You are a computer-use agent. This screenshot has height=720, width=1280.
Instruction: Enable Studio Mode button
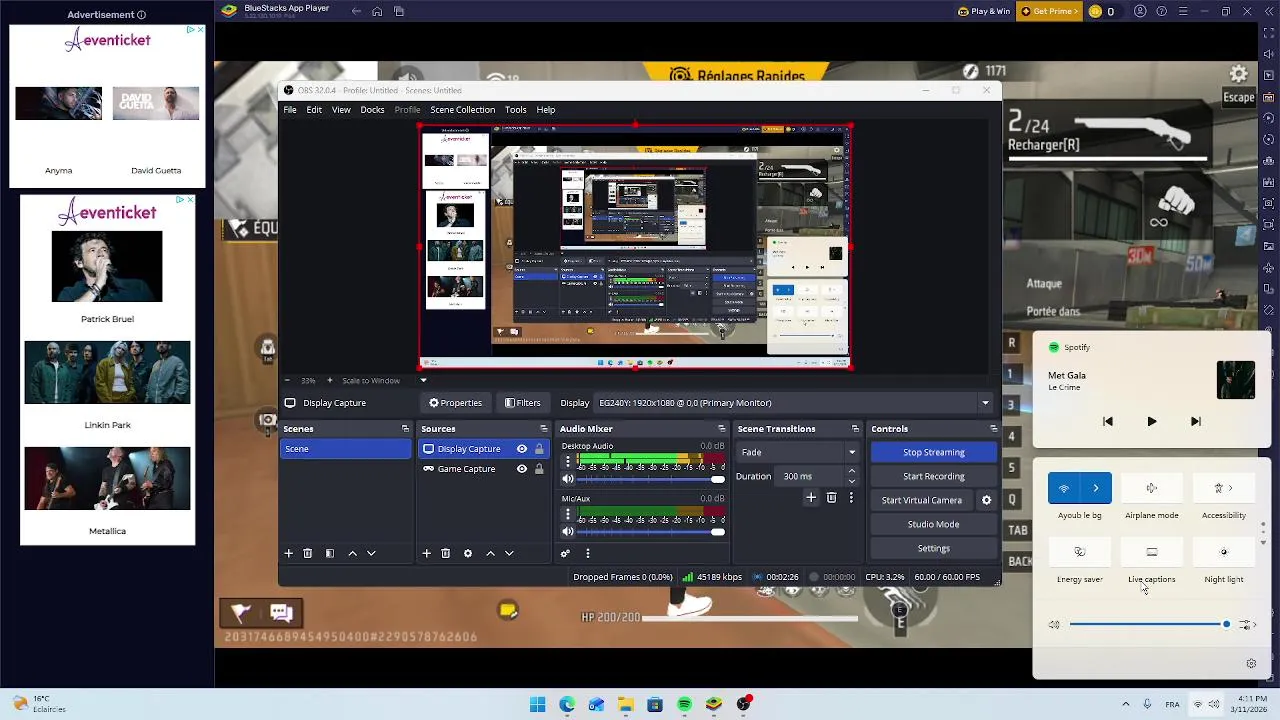[x=934, y=524]
